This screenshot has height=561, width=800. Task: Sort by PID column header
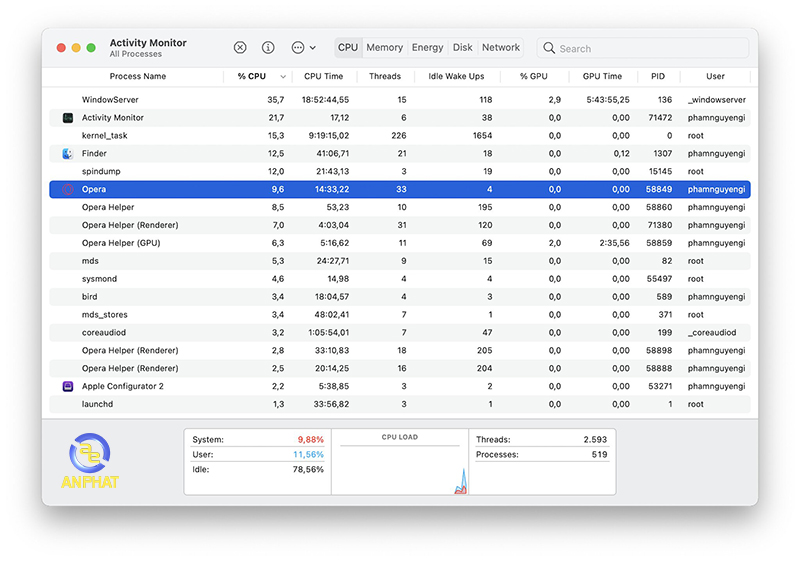click(x=658, y=76)
